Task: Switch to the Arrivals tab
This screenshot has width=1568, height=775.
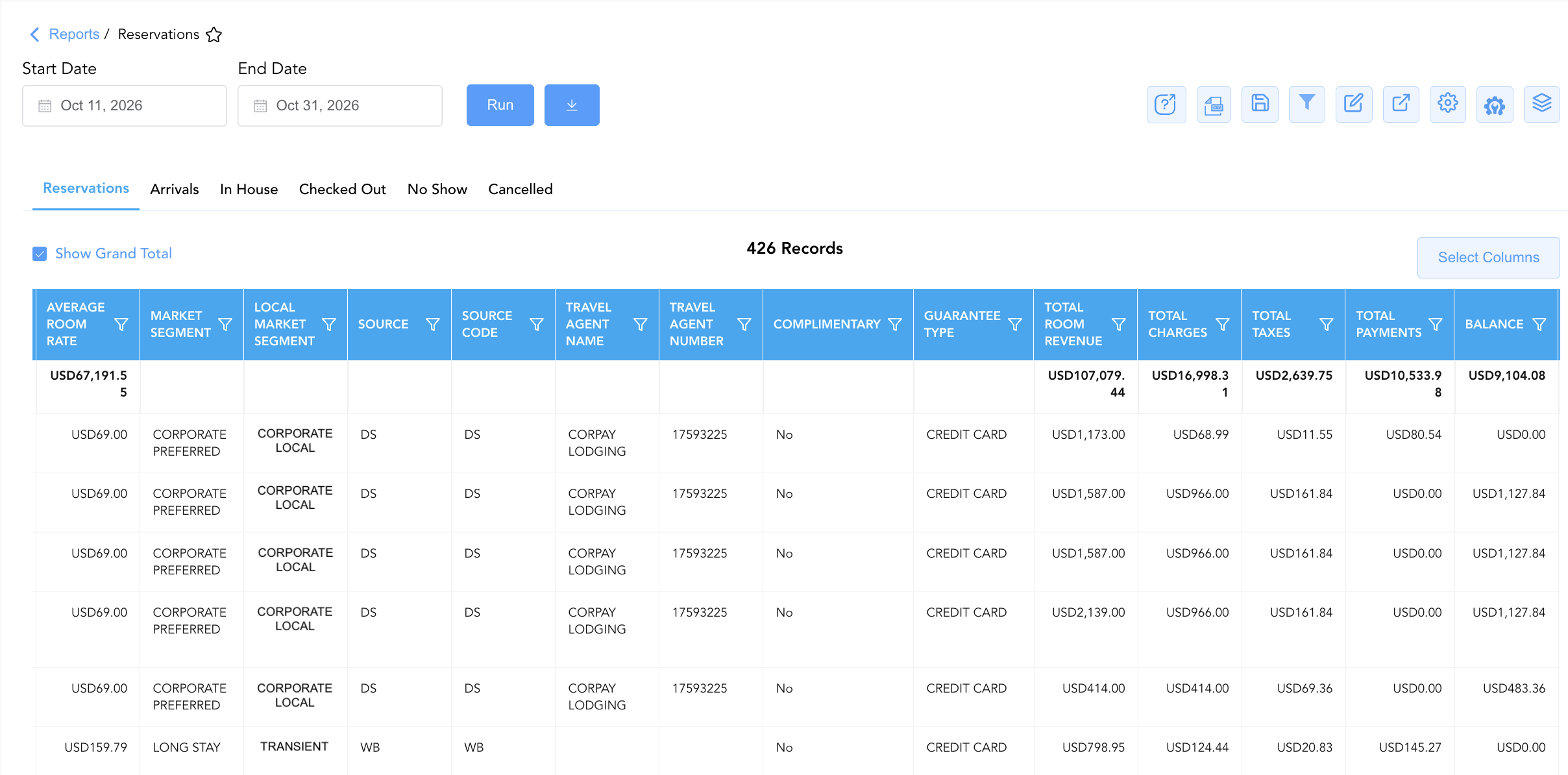Action: pos(175,189)
